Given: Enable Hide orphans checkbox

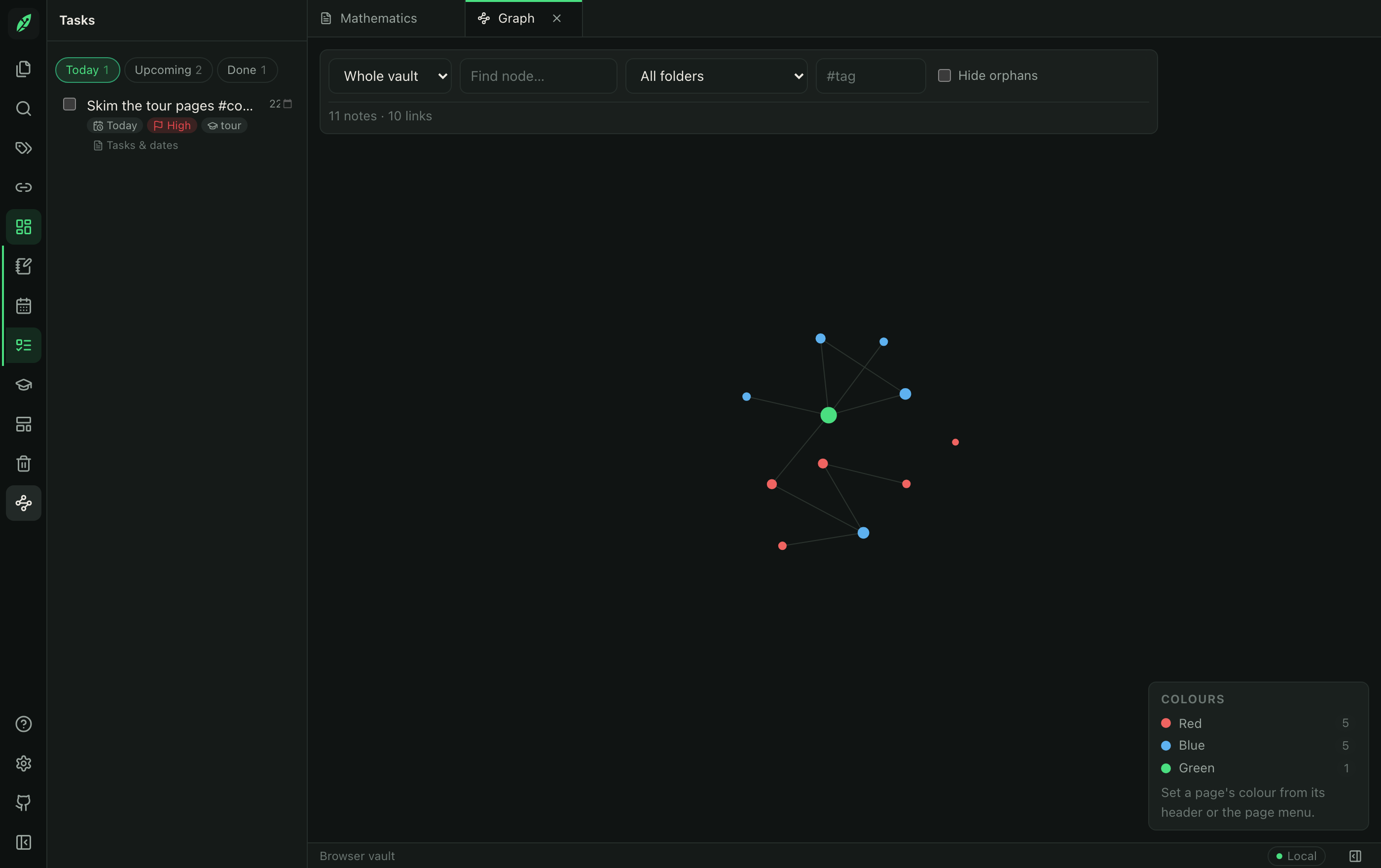Looking at the screenshot, I should point(944,75).
